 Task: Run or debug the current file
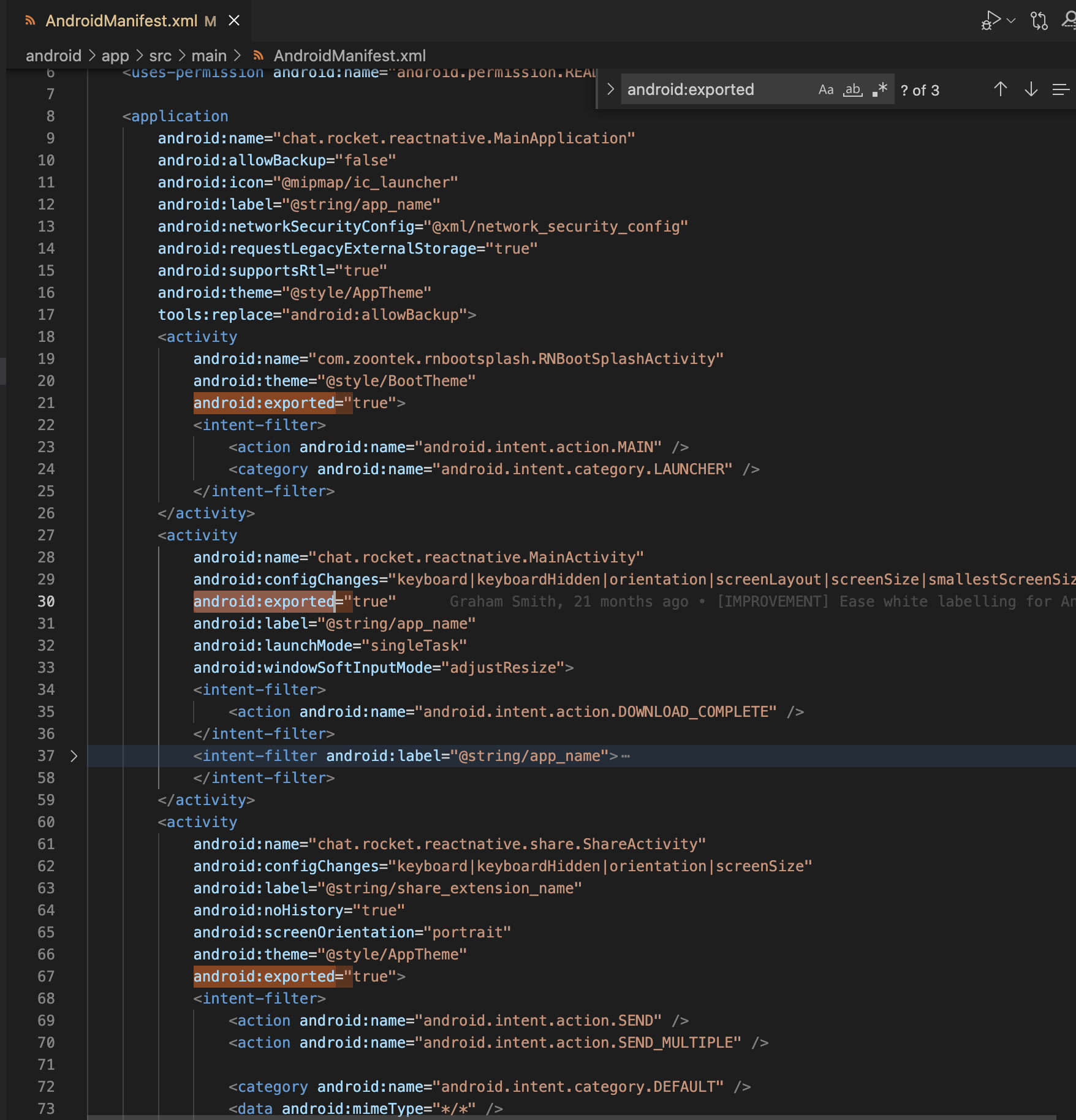tap(989, 19)
